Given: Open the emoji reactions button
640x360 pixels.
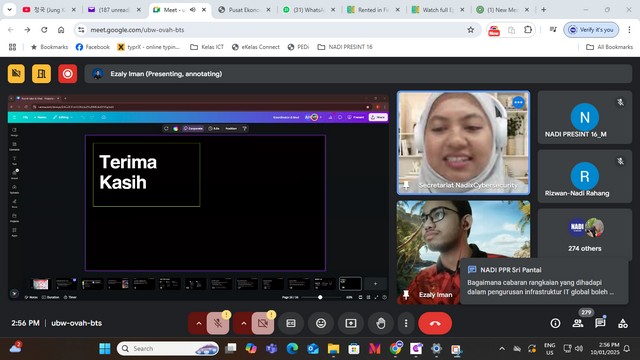Looking at the screenshot, I should [321, 323].
